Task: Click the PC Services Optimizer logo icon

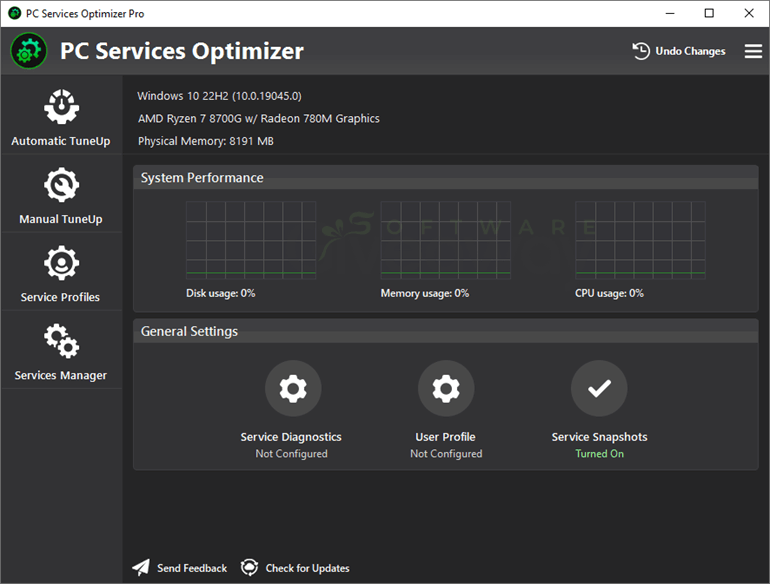Action: click(x=29, y=51)
